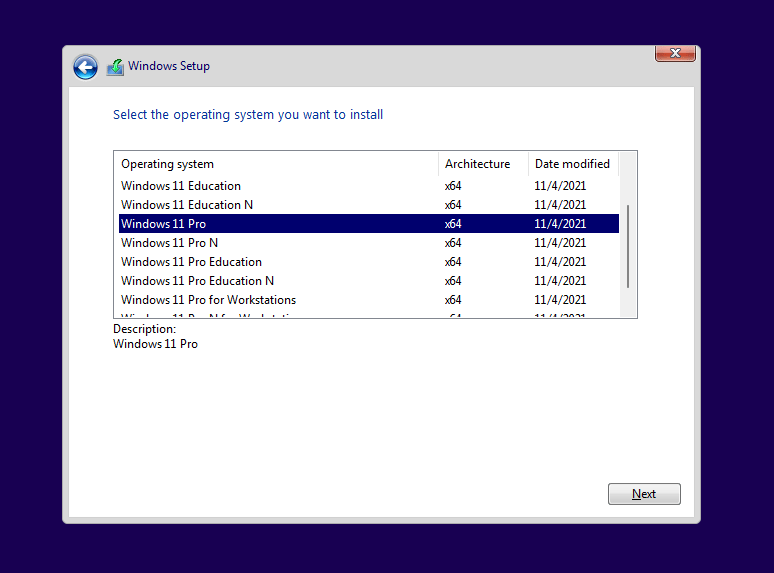The height and width of the screenshot is (573, 774).
Task: Click the list's vertical scrollbar thumb
Action: [x=628, y=246]
